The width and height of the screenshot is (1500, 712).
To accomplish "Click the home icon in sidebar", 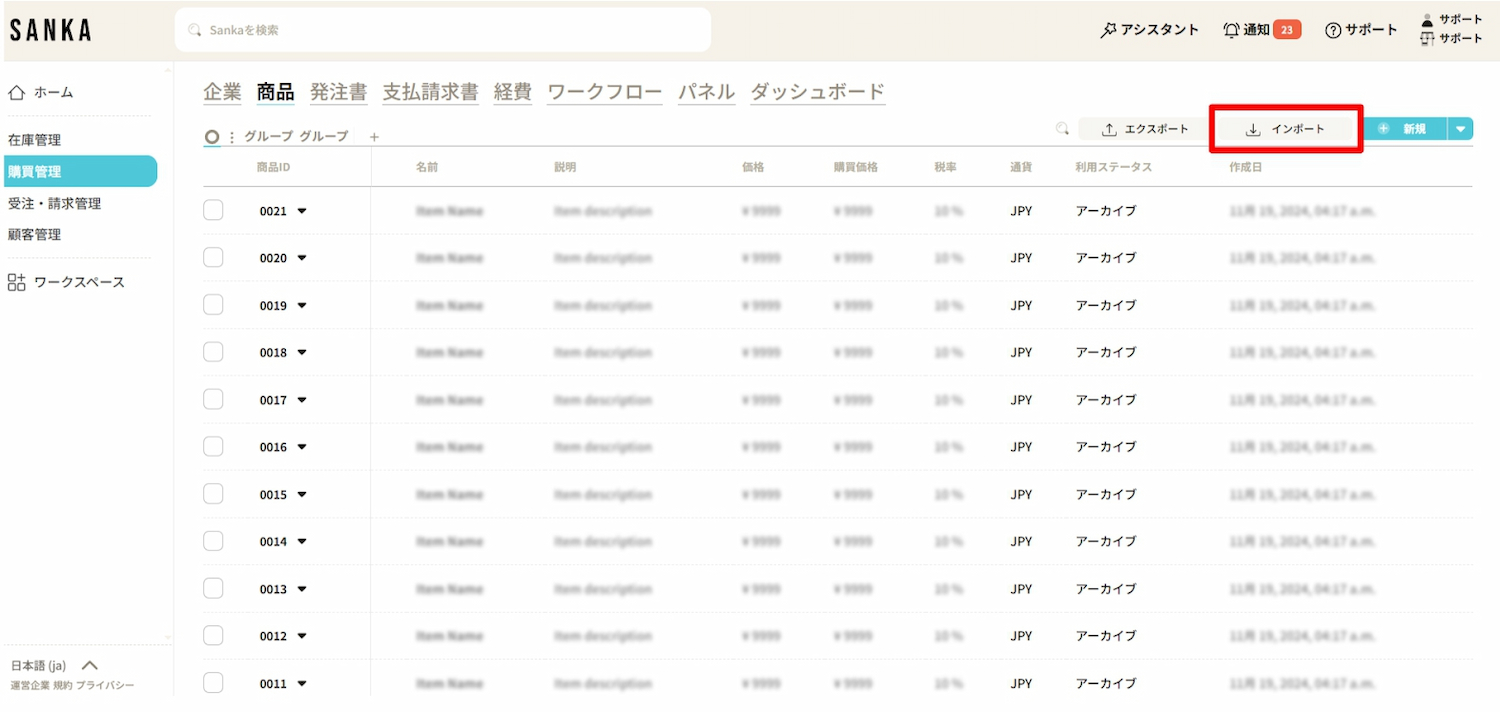I will pyautogui.click(x=16, y=92).
